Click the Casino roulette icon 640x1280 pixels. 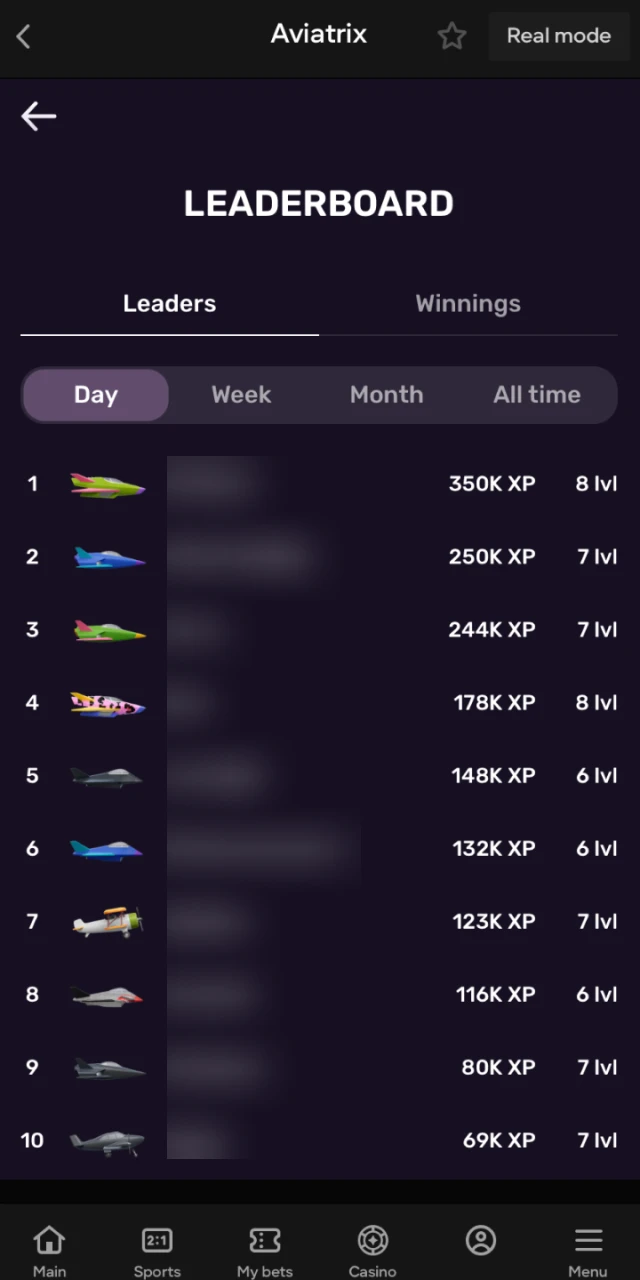coord(372,1247)
